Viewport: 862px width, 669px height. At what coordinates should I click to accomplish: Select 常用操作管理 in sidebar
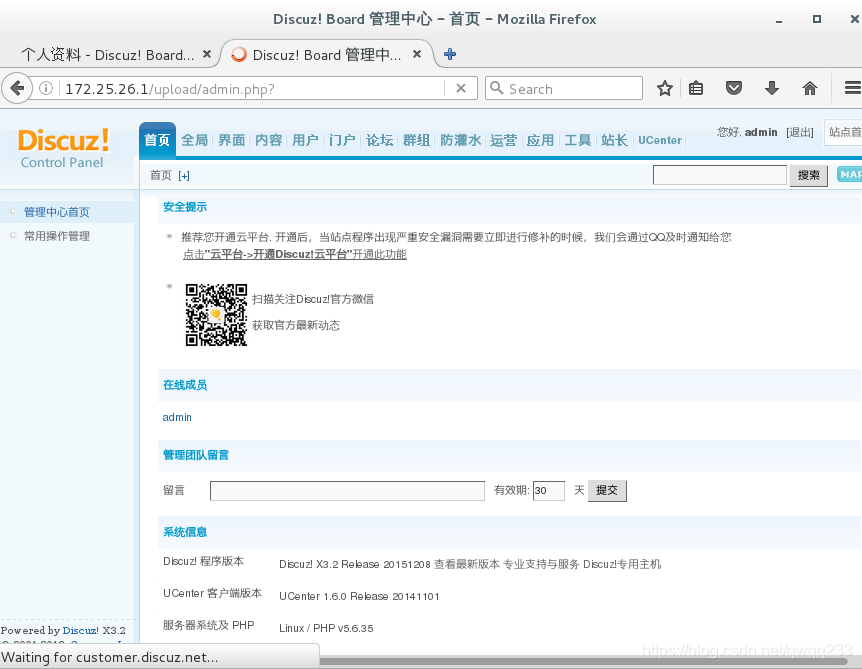(57, 236)
